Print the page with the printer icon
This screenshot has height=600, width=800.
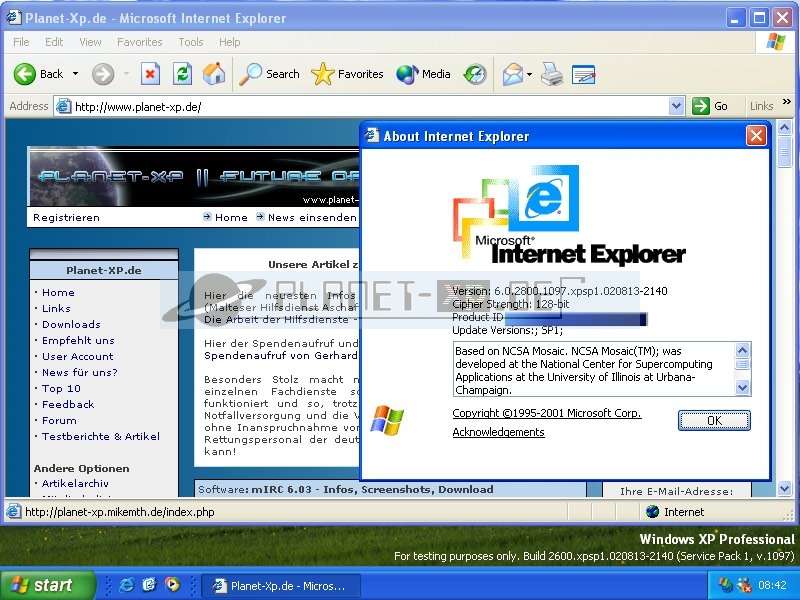pyautogui.click(x=552, y=74)
